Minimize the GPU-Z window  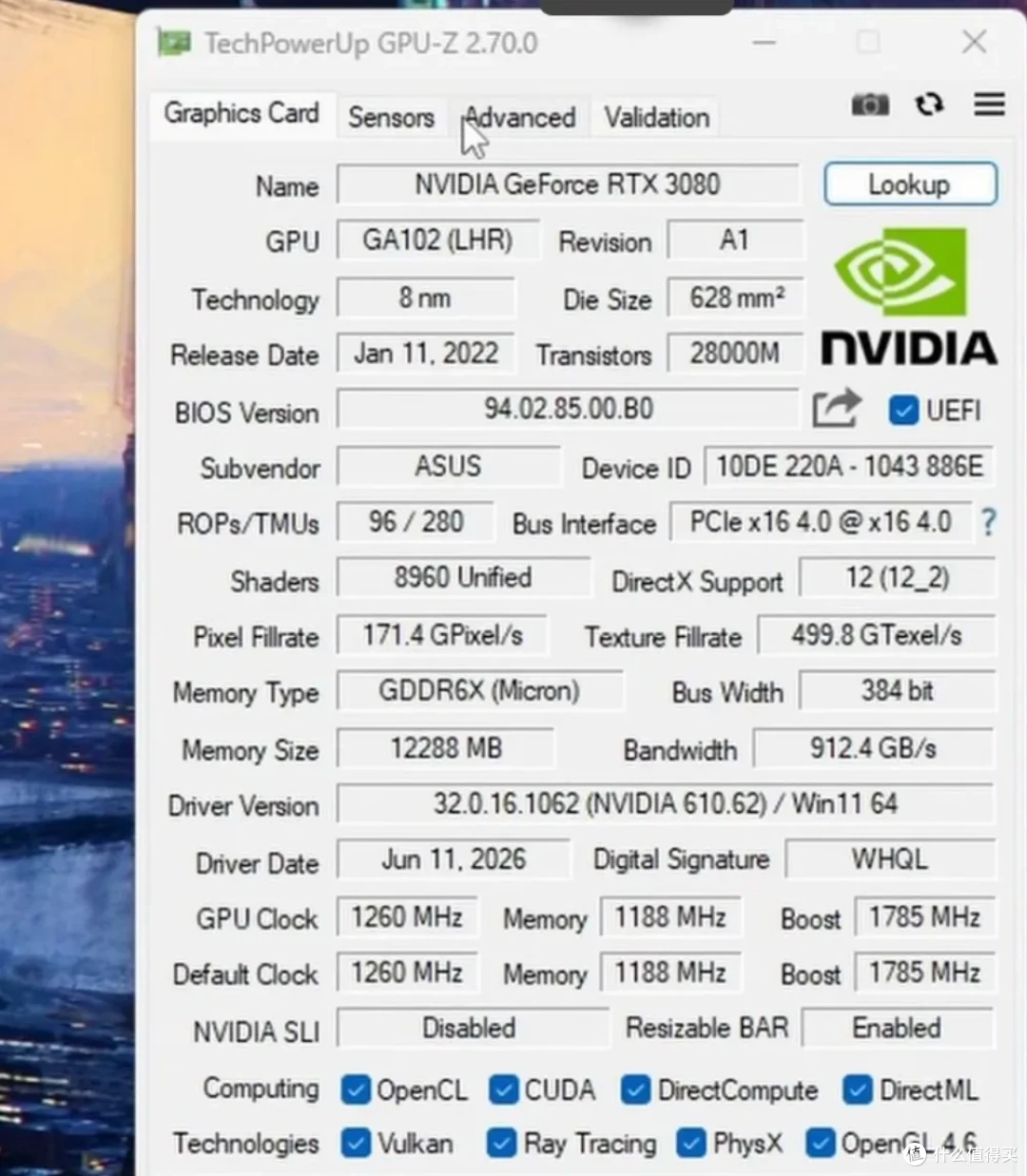click(x=764, y=42)
